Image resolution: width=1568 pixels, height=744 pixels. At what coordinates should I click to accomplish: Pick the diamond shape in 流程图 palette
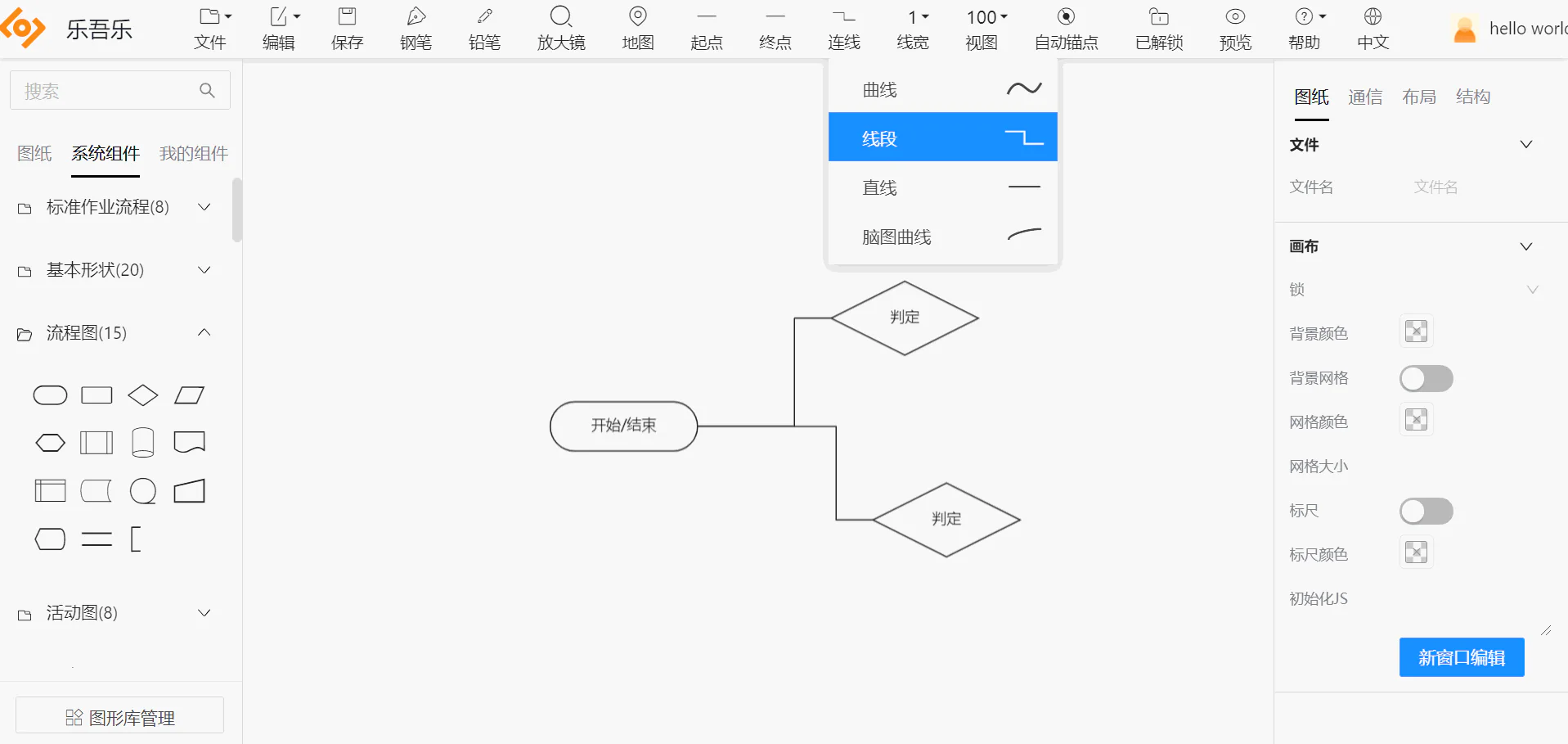pos(143,395)
